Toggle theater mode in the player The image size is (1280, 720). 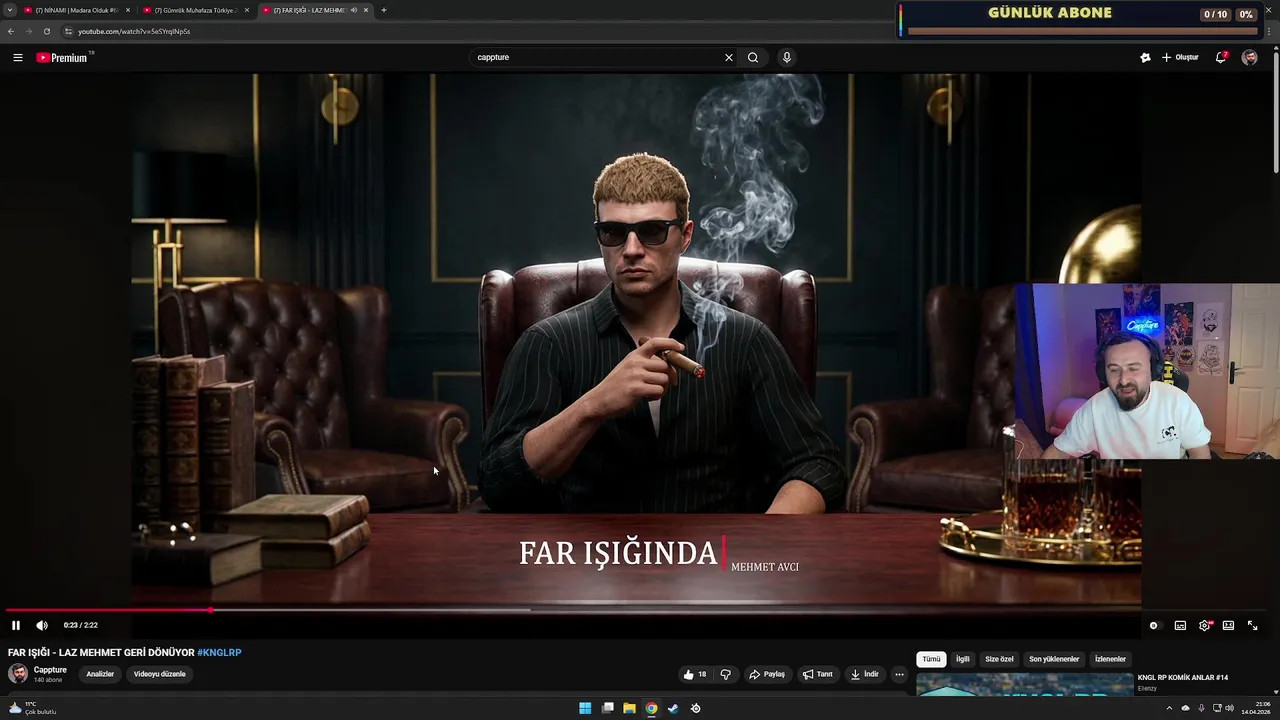point(1228,625)
